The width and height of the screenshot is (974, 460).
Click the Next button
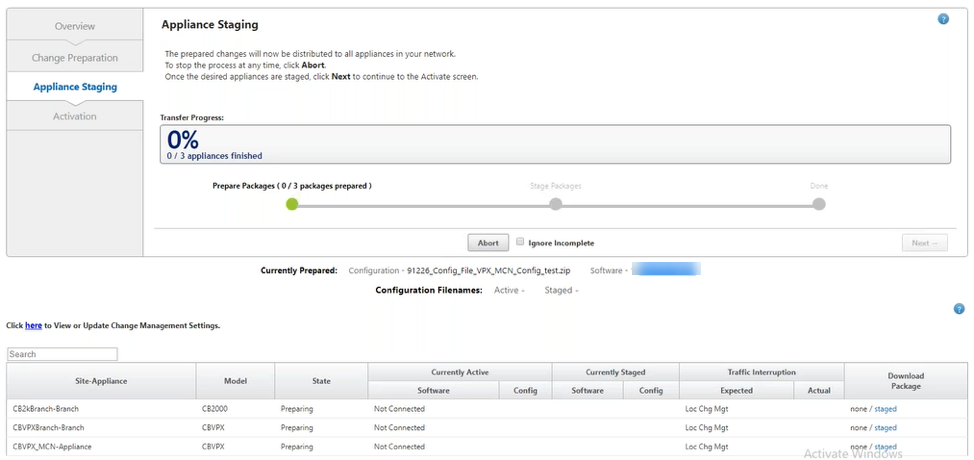coord(923,243)
